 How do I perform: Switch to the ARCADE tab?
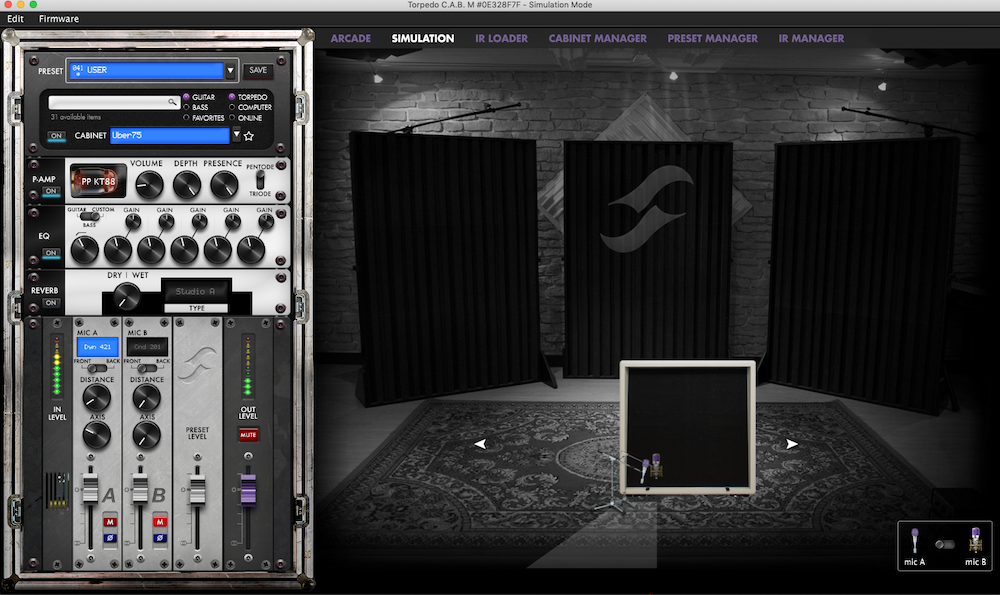coord(351,38)
